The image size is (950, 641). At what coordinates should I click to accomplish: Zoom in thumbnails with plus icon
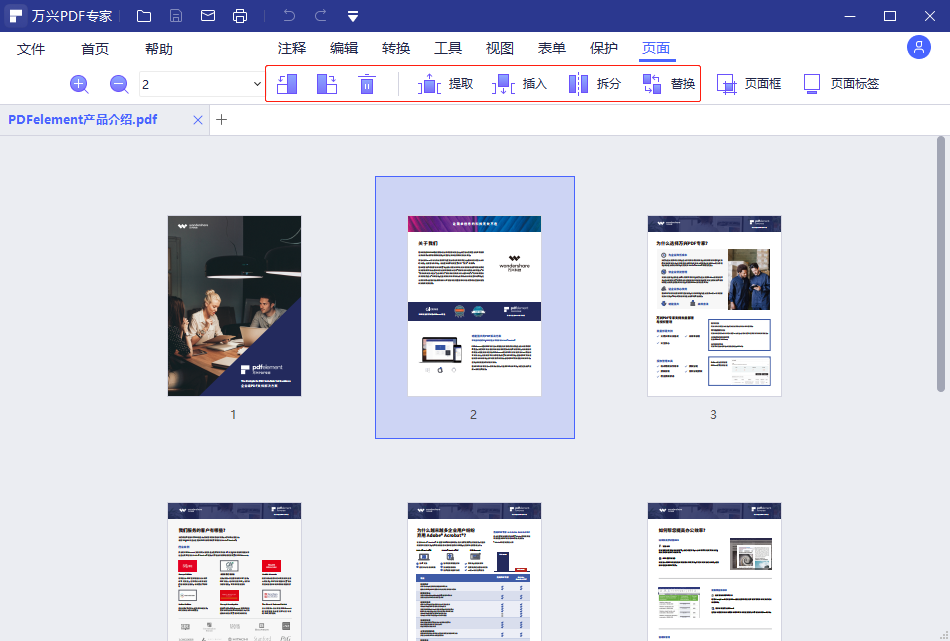[x=79, y=84]
